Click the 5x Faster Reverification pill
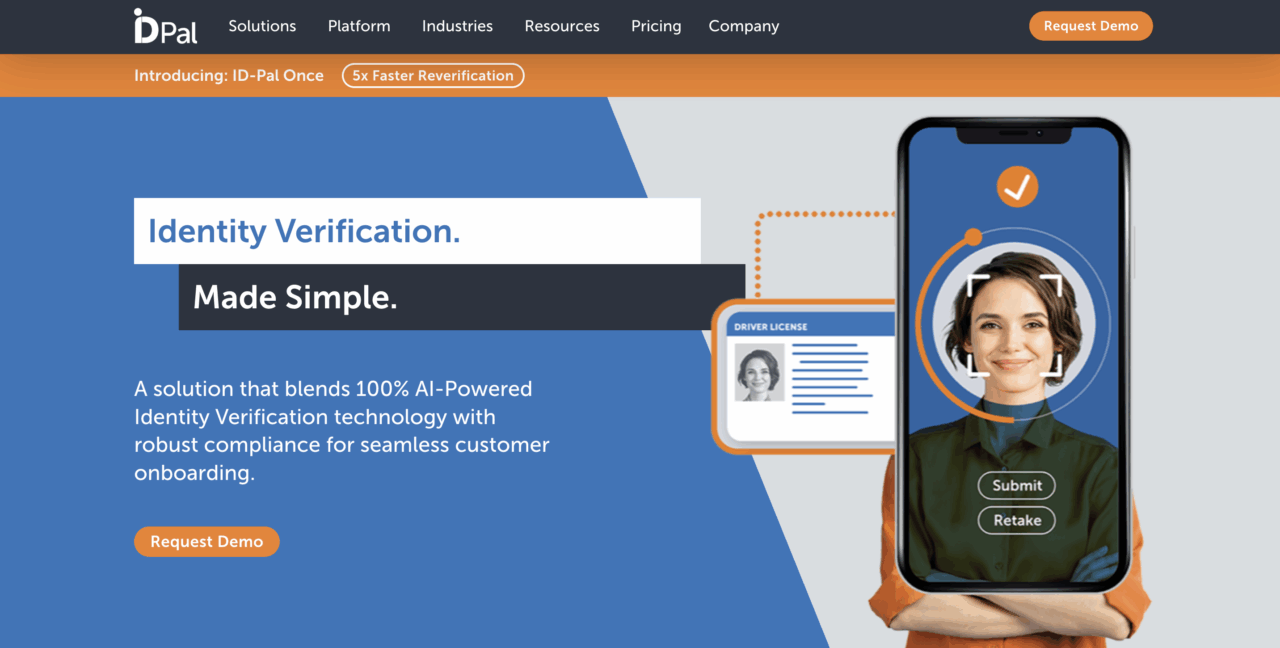This screenshot has height=648, width=1280. click(433, 75)
